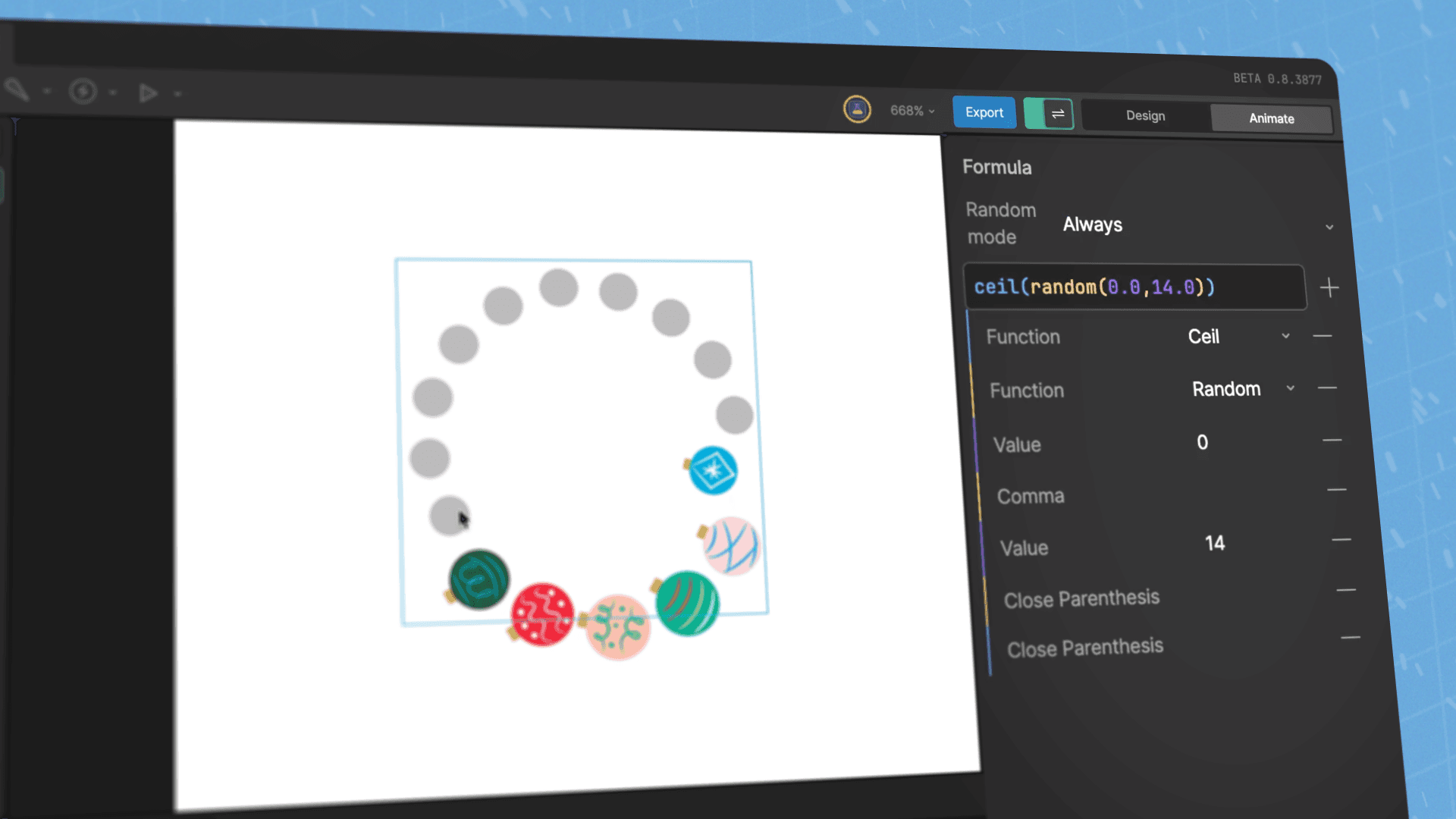Remove the Value 14 row with its minus icon
Viewport: 1456px width, 819px height.
pos(1341,540)
